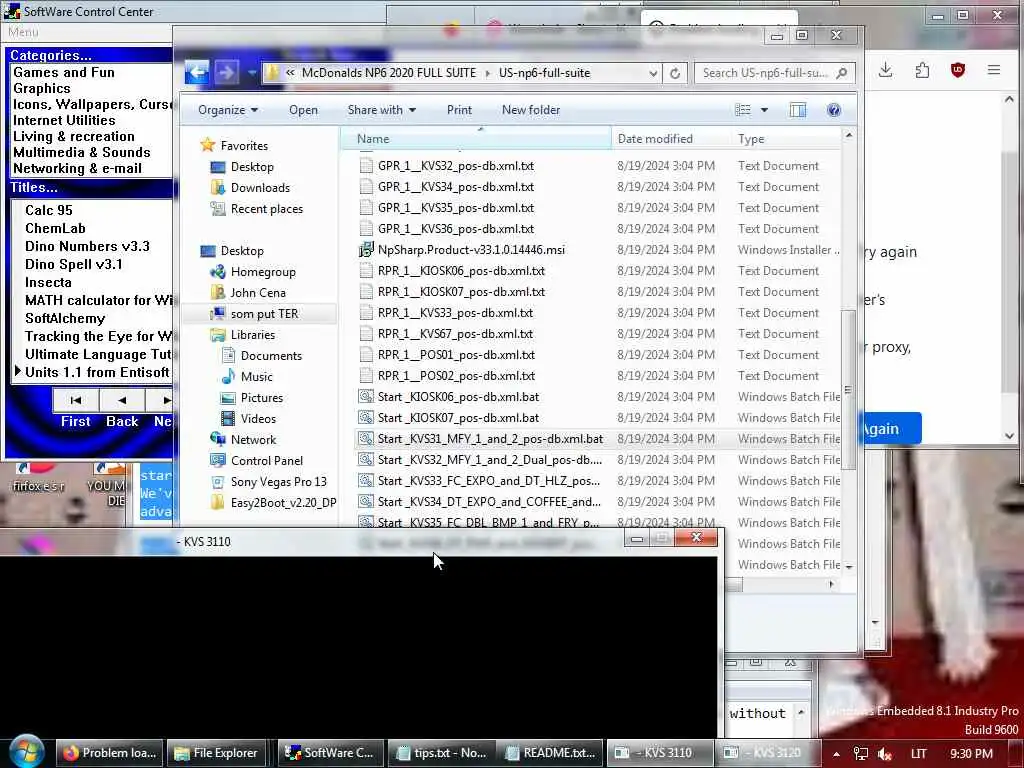Change view icon in Explorer toolbar
This screenshot has width=1024, height=768.
[x=743, y=110]
